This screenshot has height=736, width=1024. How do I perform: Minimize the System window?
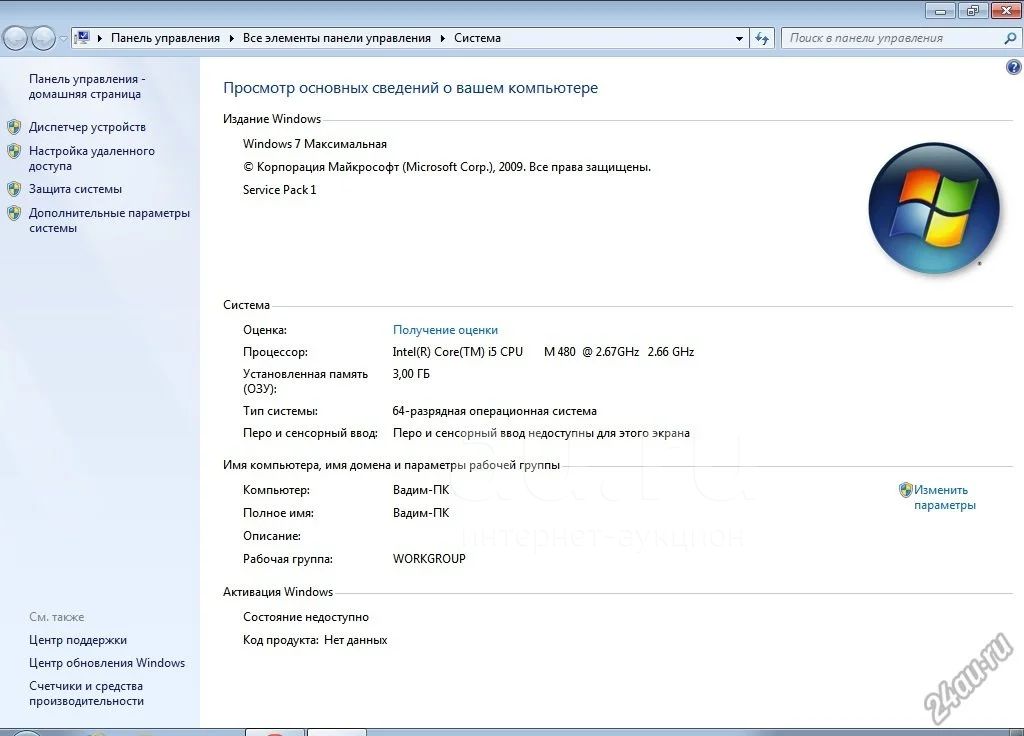[940, 10]
